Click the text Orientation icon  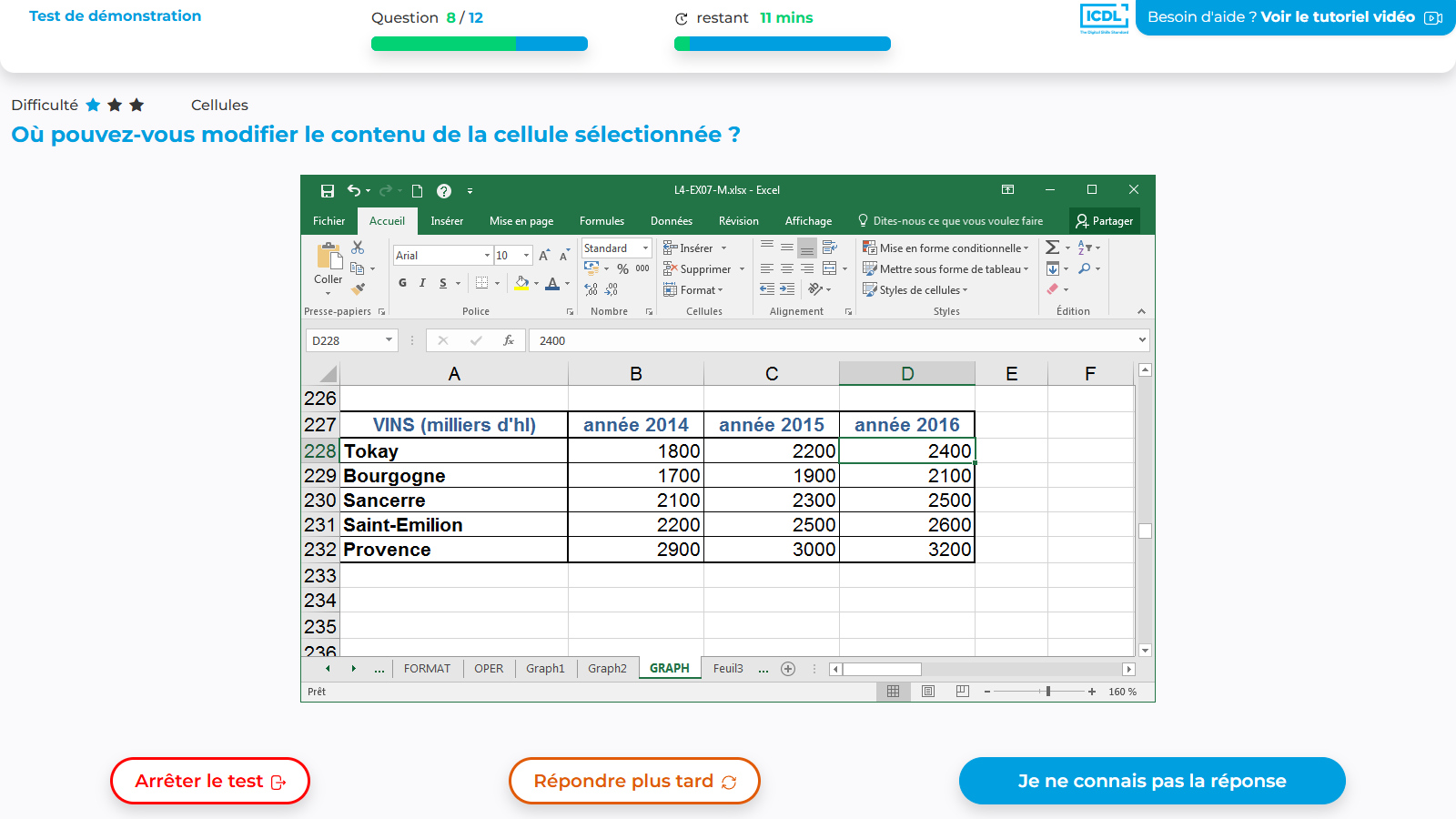click(x=815, y=289)
